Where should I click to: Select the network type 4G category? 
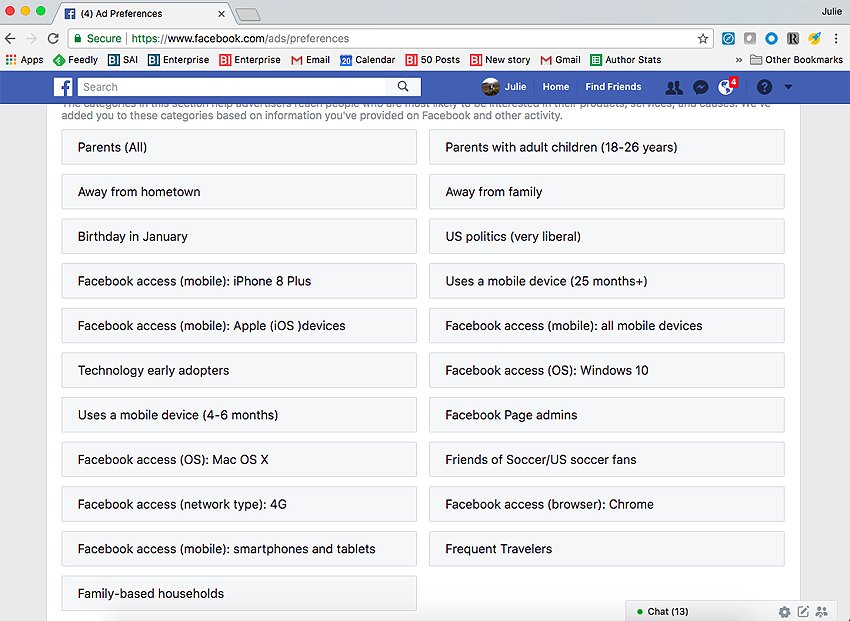pyautogui.click(x=239, y=504)
